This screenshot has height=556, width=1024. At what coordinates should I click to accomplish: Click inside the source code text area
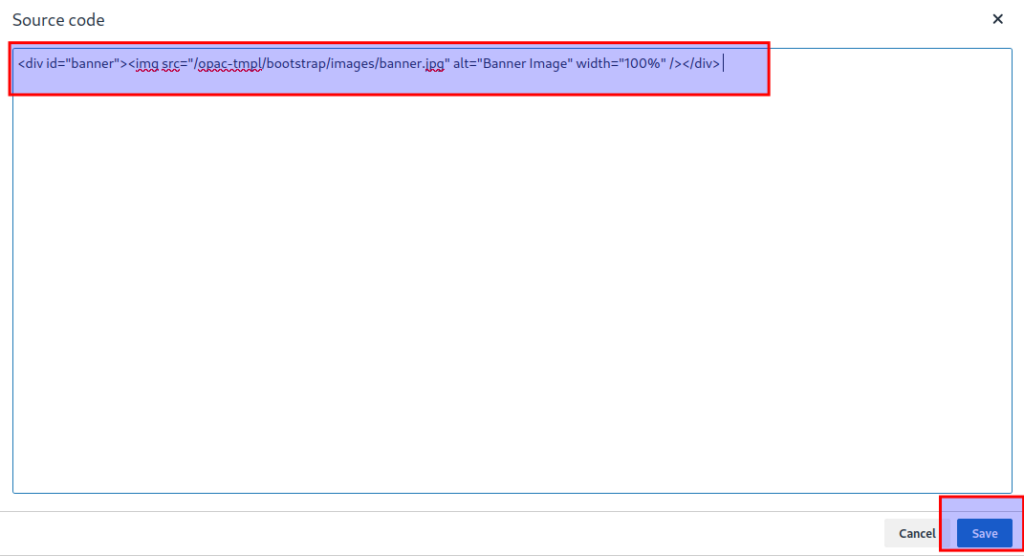(512, 270)
